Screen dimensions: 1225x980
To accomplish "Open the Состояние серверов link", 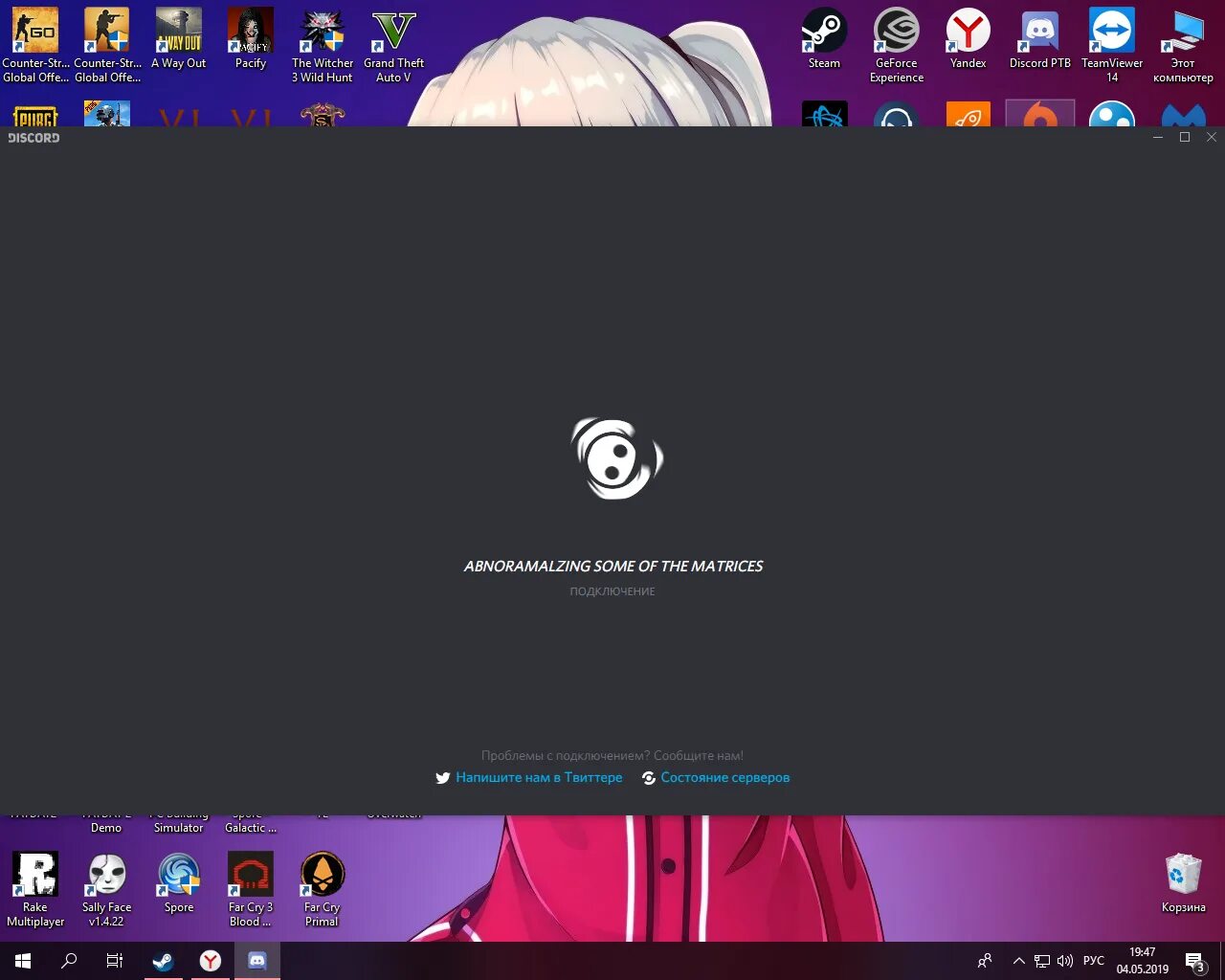I will click(x=725, y=778).
